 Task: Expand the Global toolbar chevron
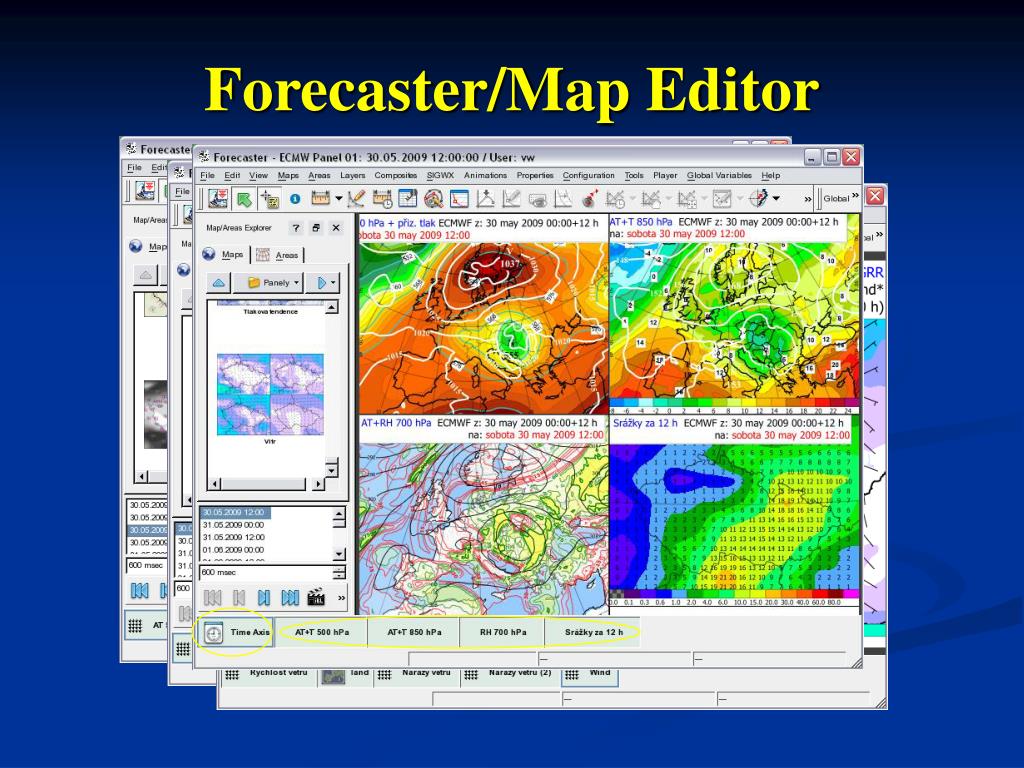pos(855,195)
